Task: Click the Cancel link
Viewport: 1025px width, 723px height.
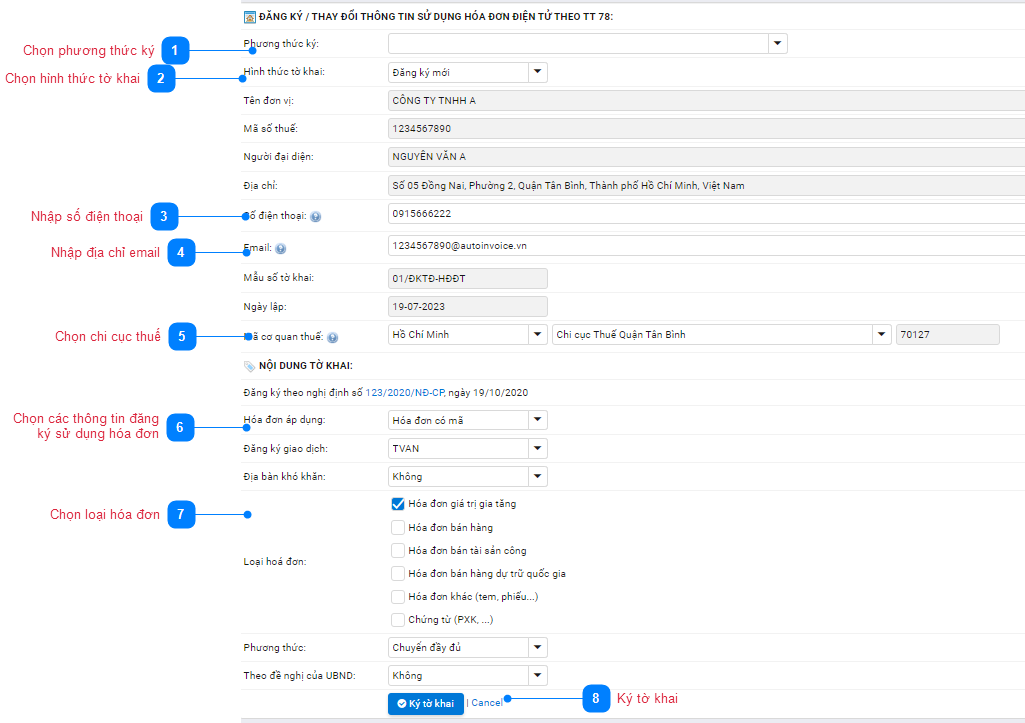Action: click(x=487, y=703)
